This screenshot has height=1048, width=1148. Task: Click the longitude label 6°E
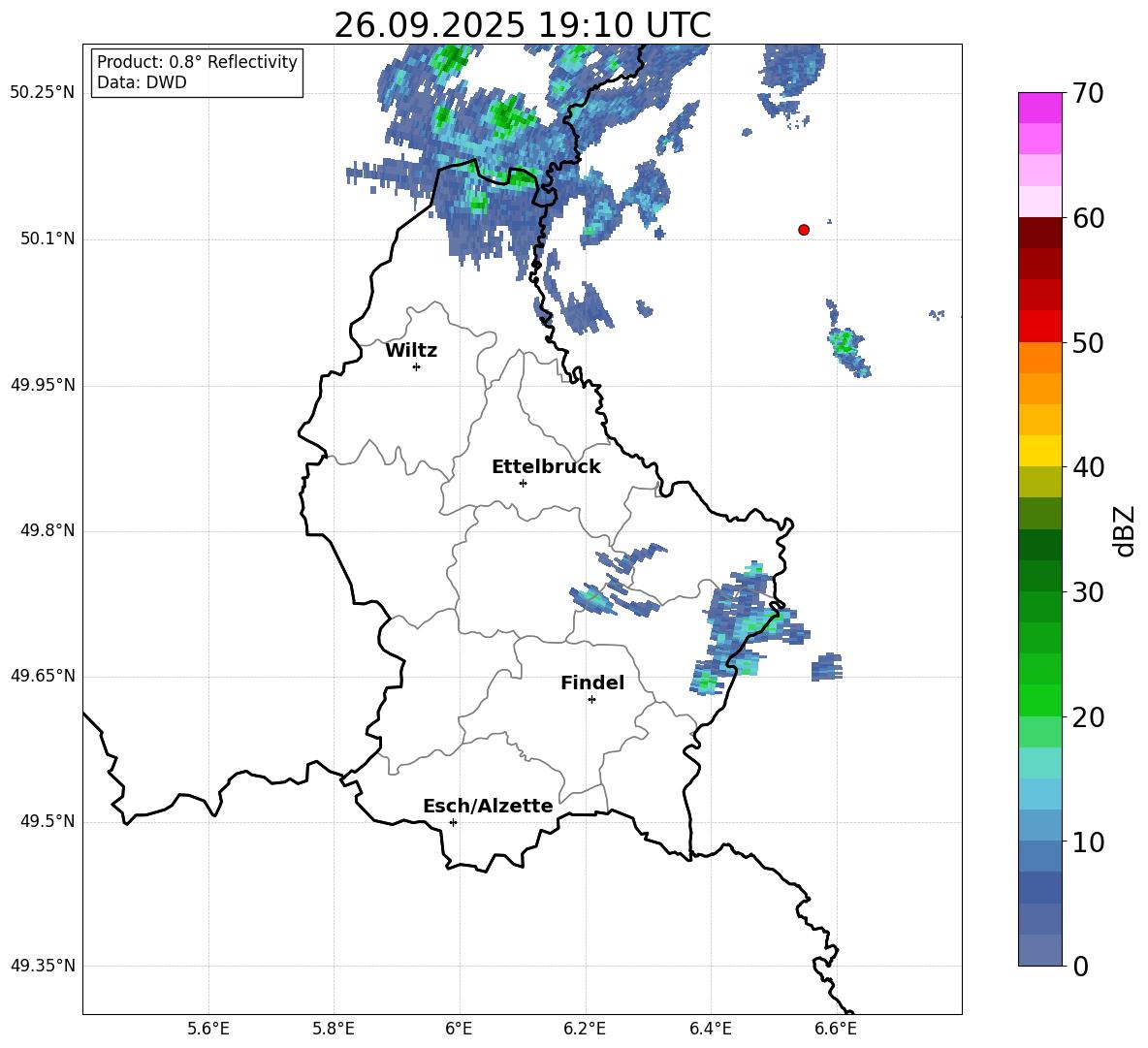[x=459, y=1029]
